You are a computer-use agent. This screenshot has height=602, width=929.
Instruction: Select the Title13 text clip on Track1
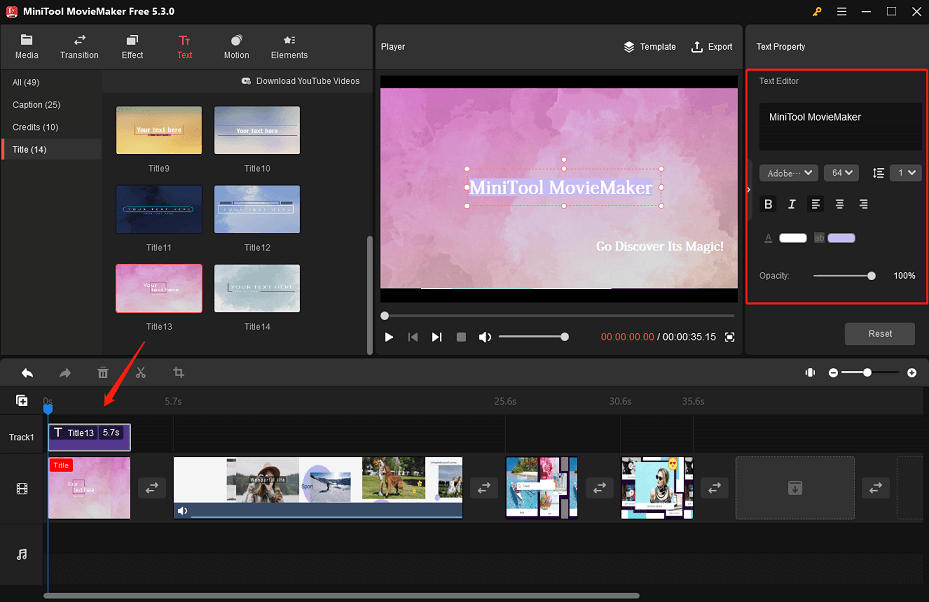click(89, 437)
